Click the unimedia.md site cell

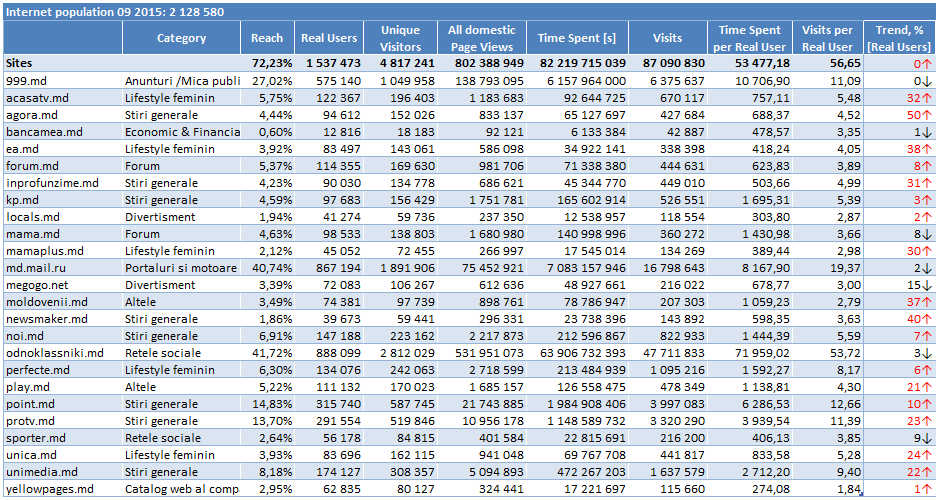(x=62, y=472)
